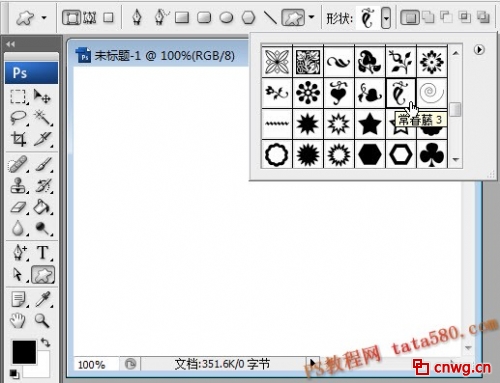Pick the hexagon frame outline shape
500x383 pixels.
[401, 155]
